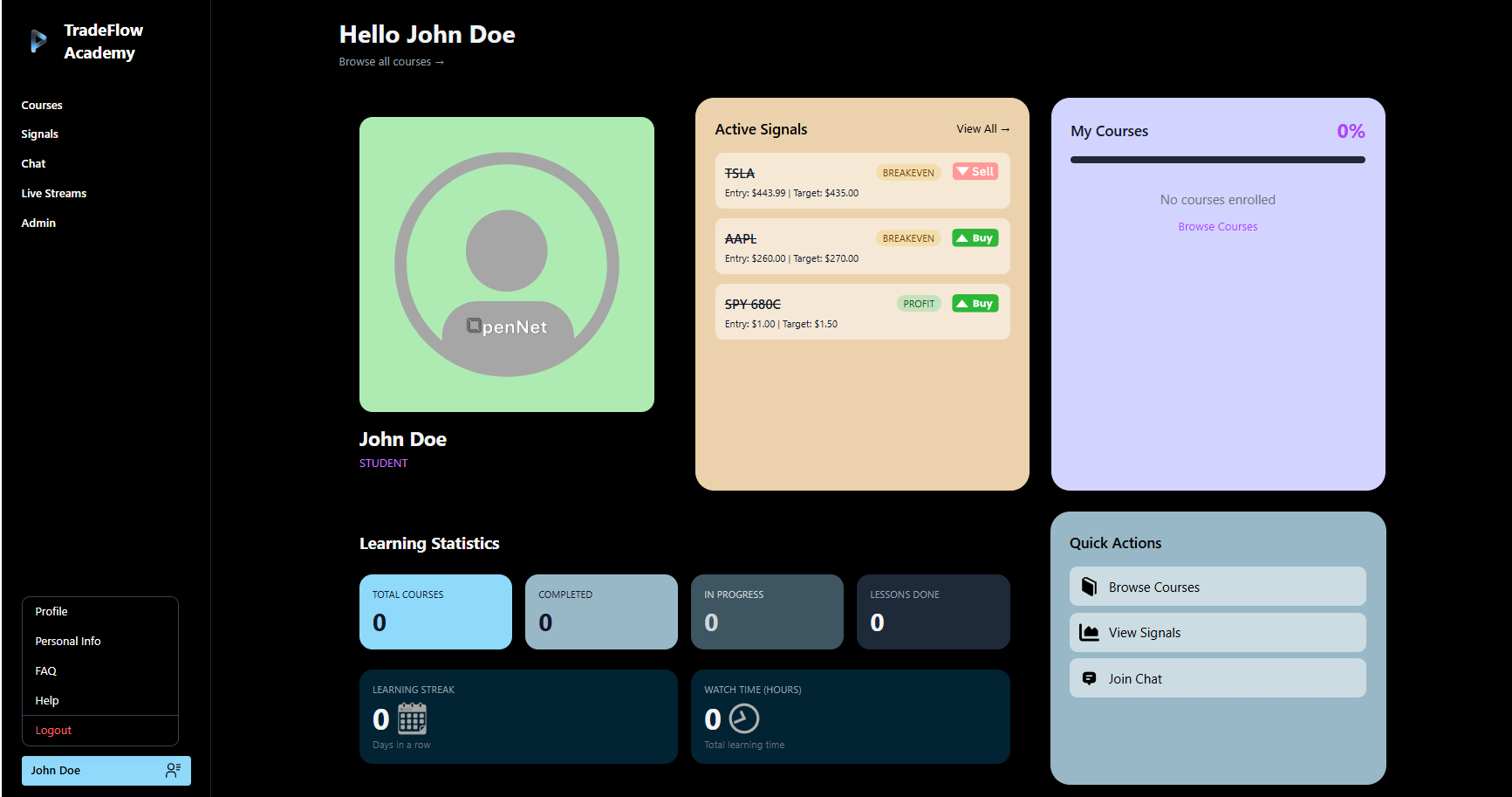Screen dimensions: 1512x797
Task: Click the TradeFlow Academy logo icon
Action: point(37,41)
